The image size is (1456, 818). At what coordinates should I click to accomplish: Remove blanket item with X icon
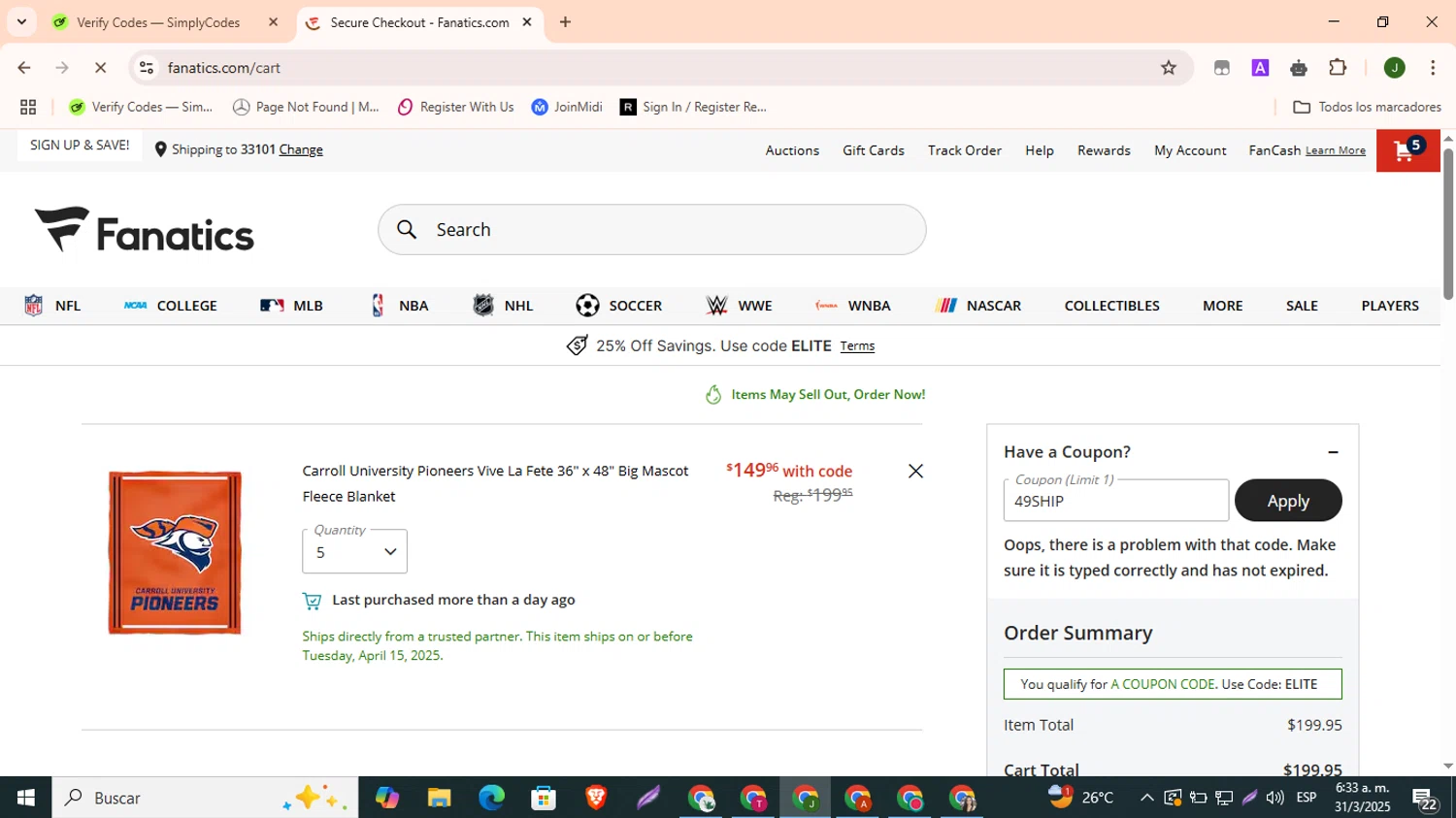click(x=915, y=471)
